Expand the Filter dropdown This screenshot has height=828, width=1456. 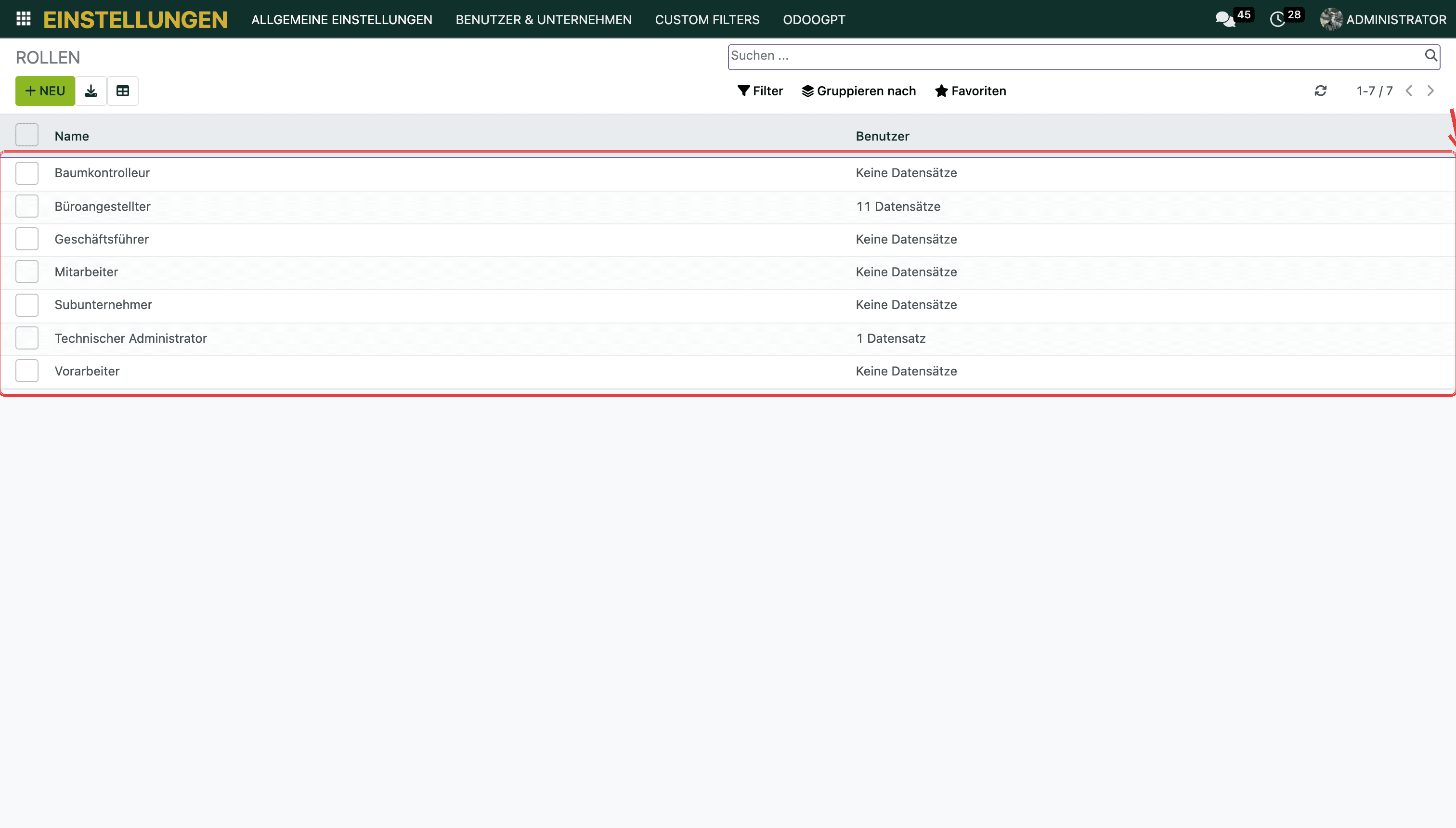[760, 91]
